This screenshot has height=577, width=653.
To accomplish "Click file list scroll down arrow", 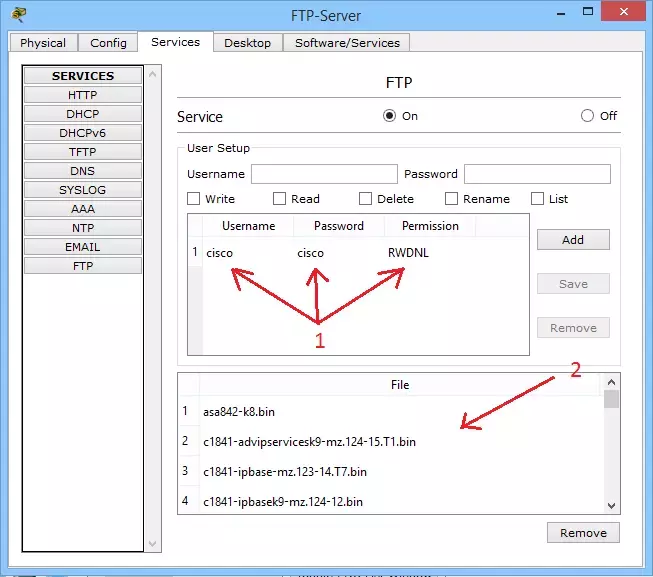I will tap(611, 506).
